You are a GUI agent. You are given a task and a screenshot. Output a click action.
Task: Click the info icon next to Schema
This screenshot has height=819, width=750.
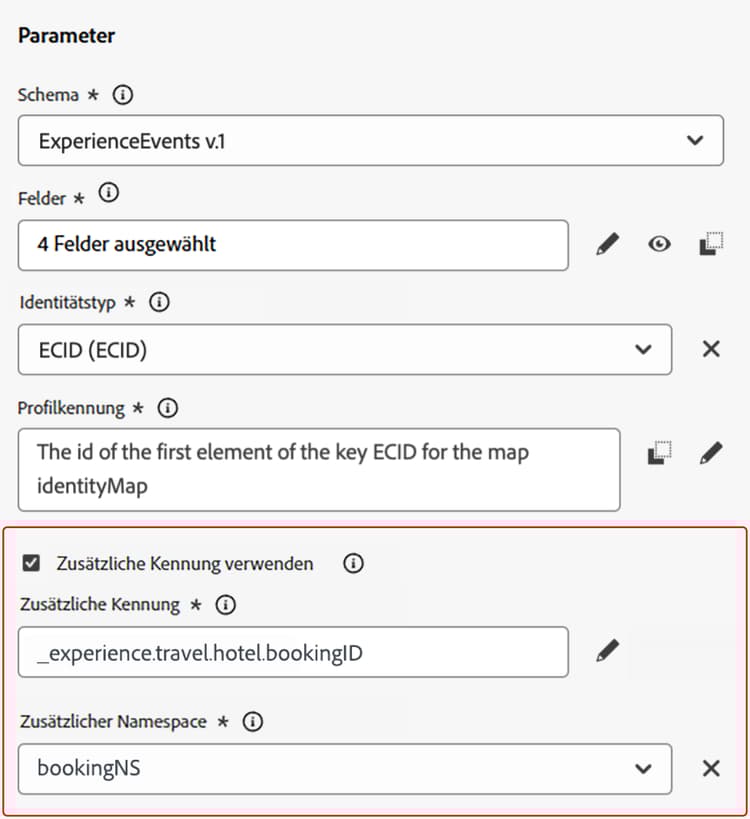pos(123,96)
